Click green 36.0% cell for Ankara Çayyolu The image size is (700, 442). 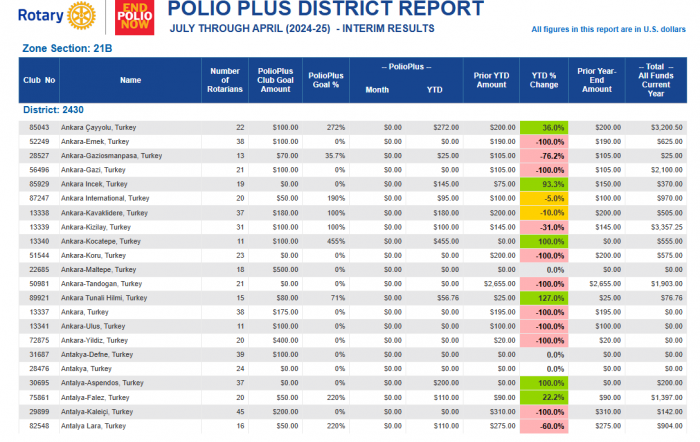[x=544, y=128]
